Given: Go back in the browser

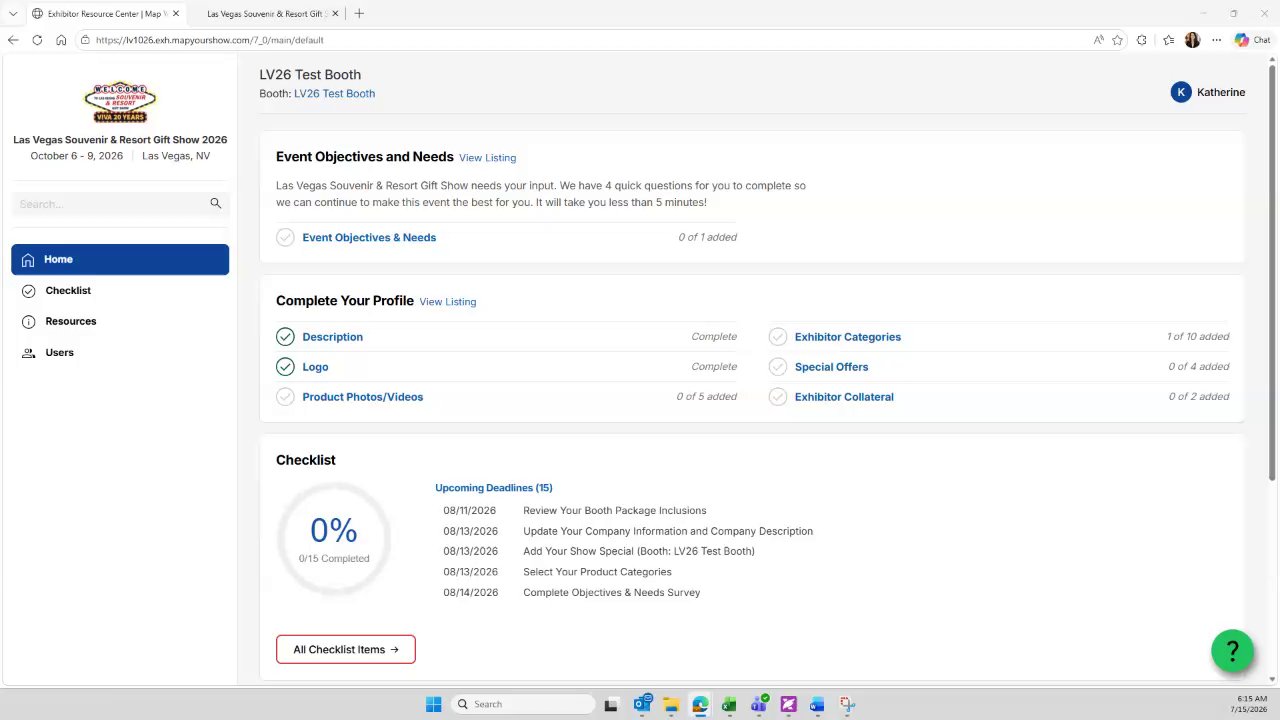Looking at the screenshot, I should (x=13, y=40).
